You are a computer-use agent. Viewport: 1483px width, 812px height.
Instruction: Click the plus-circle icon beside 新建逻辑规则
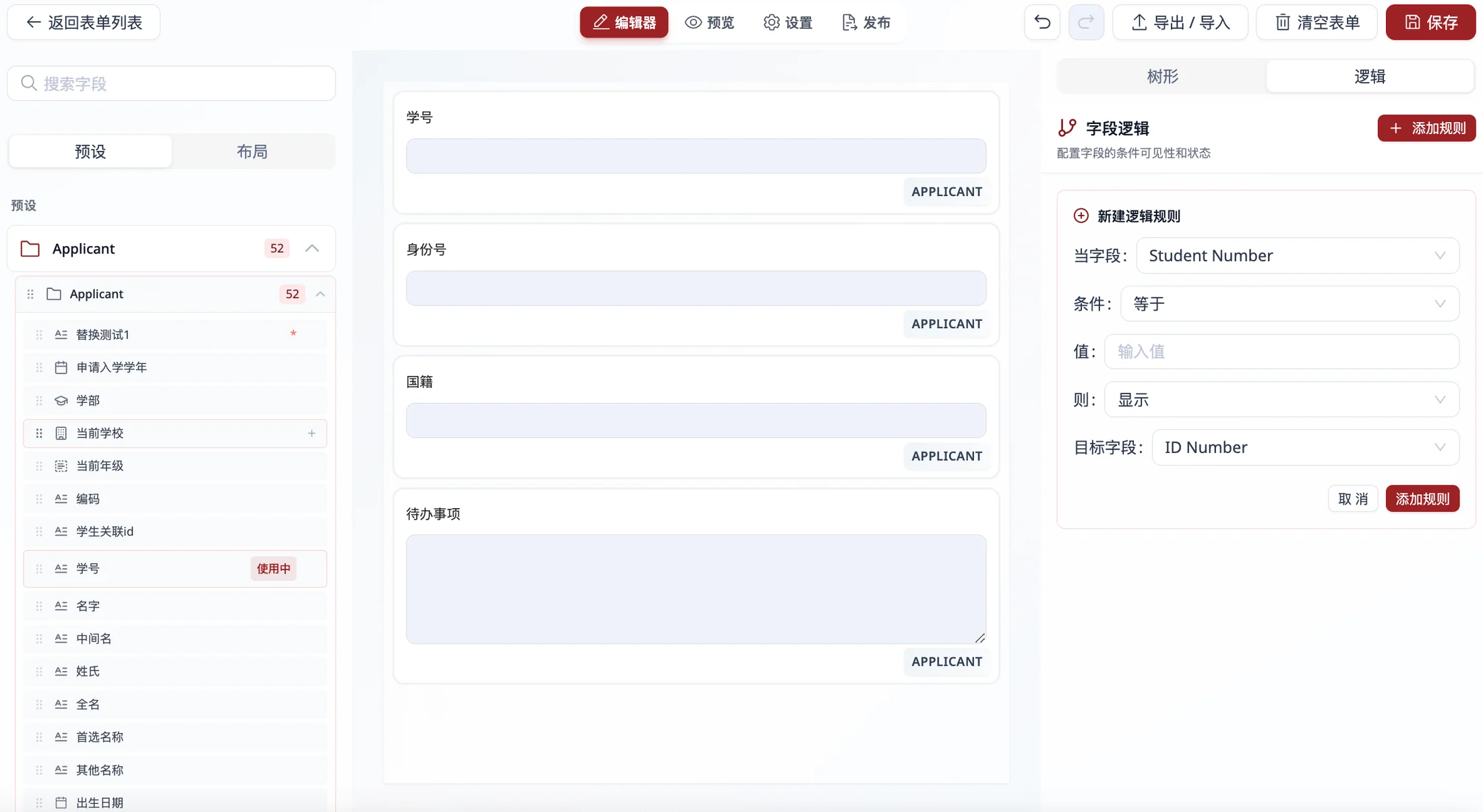pyautogui.click(x=1081, y=216)
